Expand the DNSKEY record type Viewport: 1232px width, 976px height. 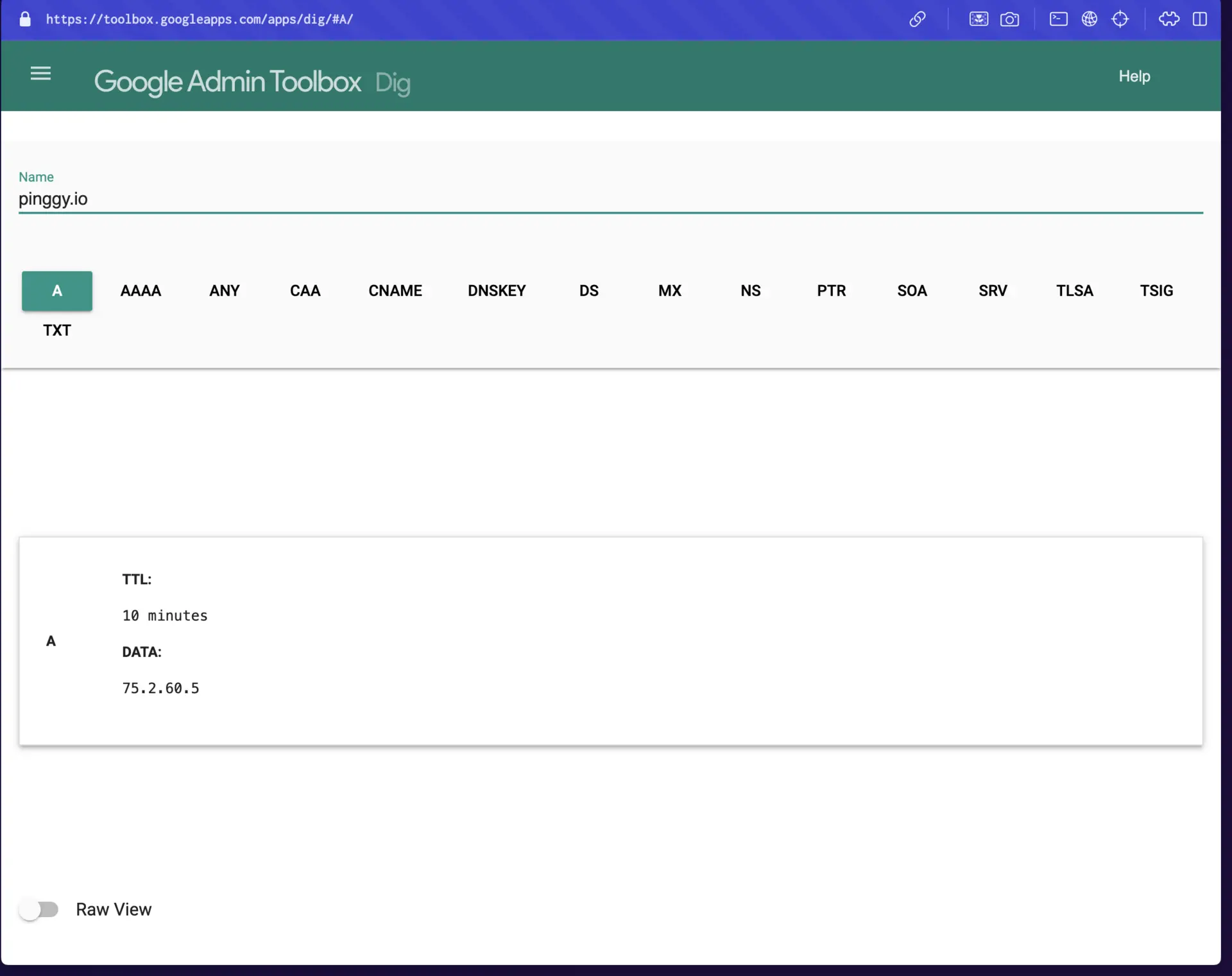coord(497,290)
